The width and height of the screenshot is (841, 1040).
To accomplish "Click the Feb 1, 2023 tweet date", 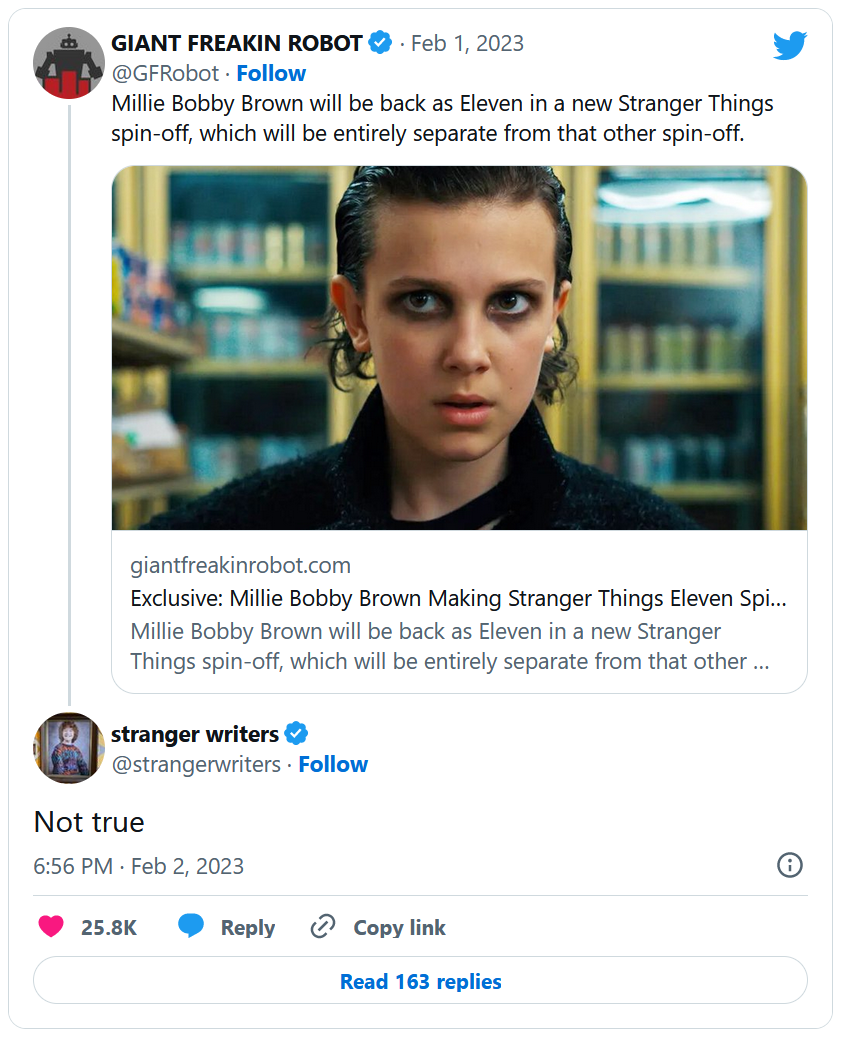I will [467, 43].
